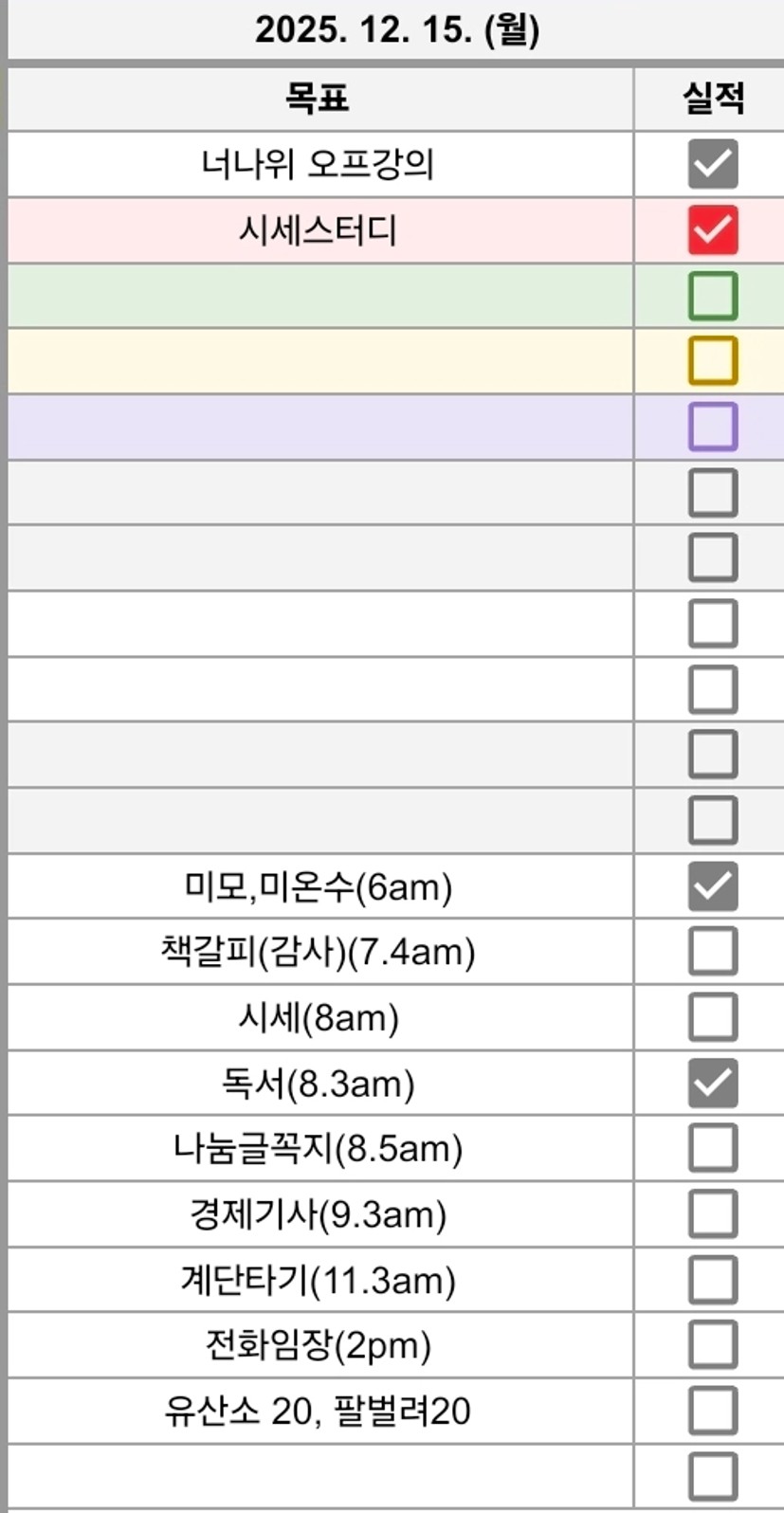784x1513 pixels.
Task: Uncheck the 너나위 오프강의 checkbox
Action: [712, 164]
